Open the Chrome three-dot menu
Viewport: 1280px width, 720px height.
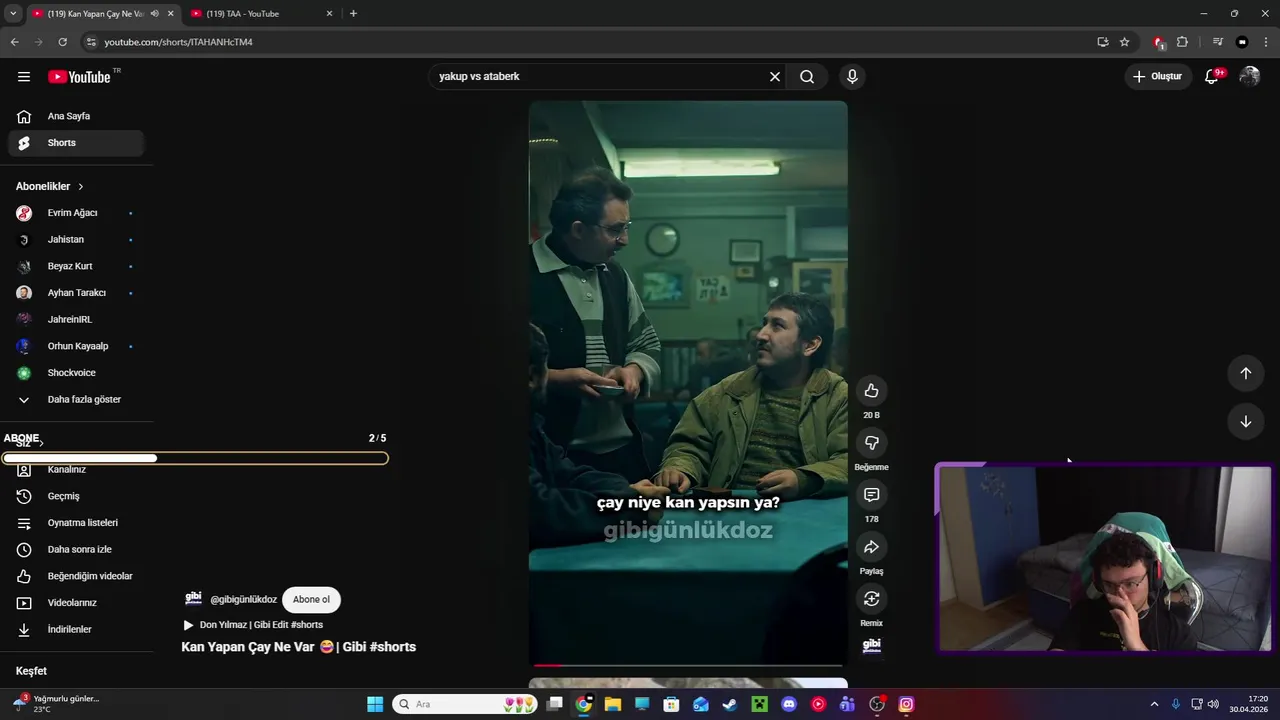click(1266, 42)
